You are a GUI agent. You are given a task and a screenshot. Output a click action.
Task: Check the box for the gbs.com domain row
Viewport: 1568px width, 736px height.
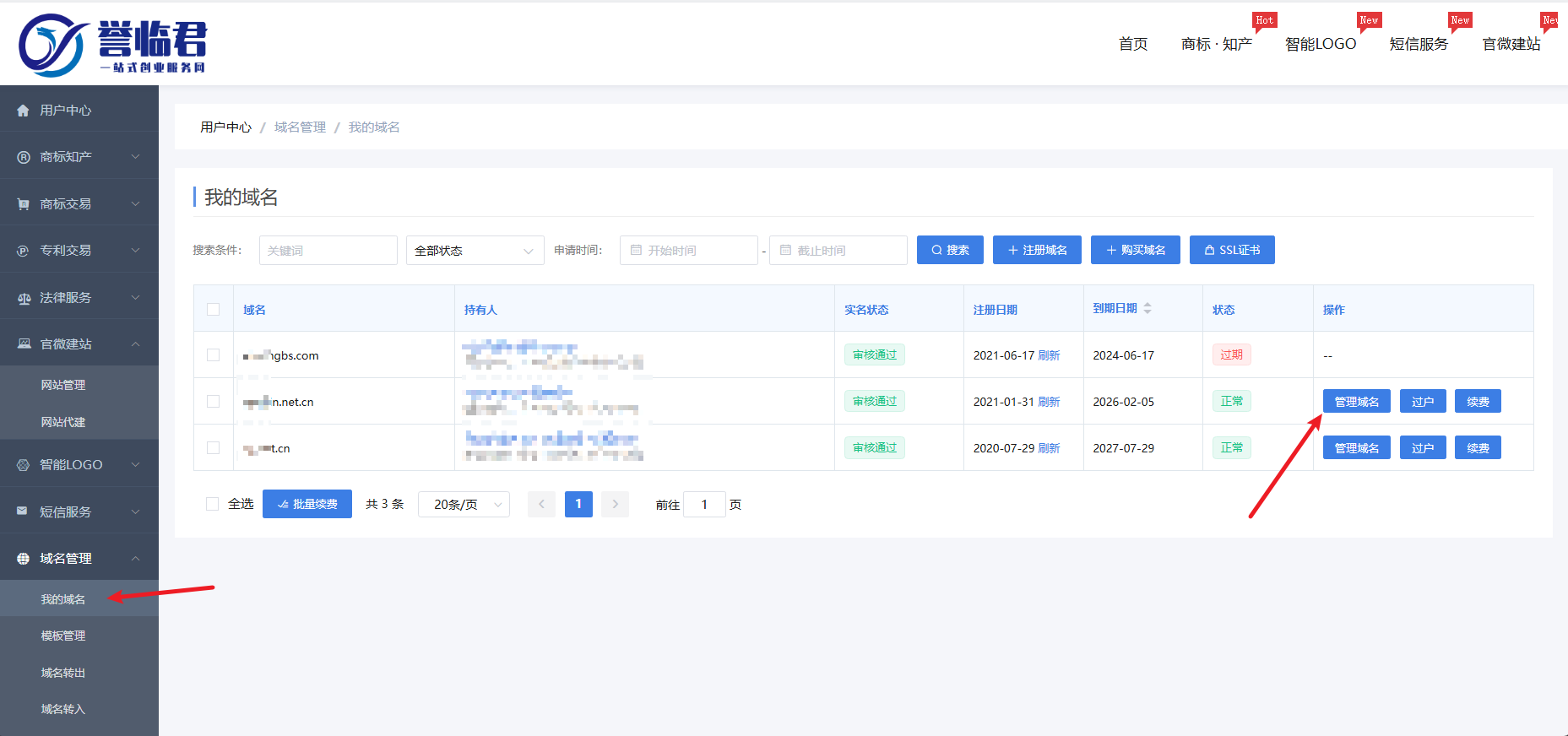point(213,355)
